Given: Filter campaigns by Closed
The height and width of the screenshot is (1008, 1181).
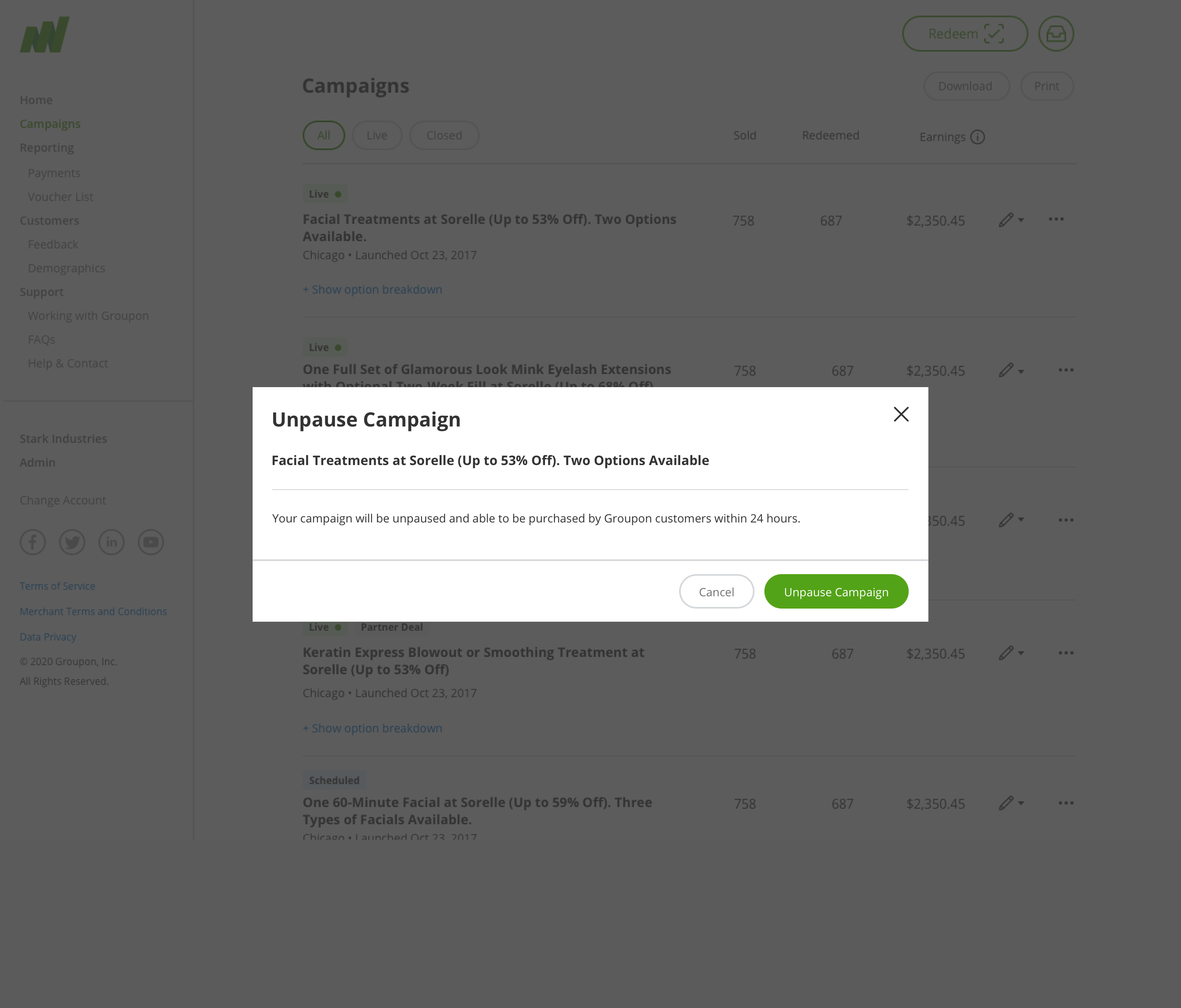Looking at the screenshot, I should click(444, 136).
